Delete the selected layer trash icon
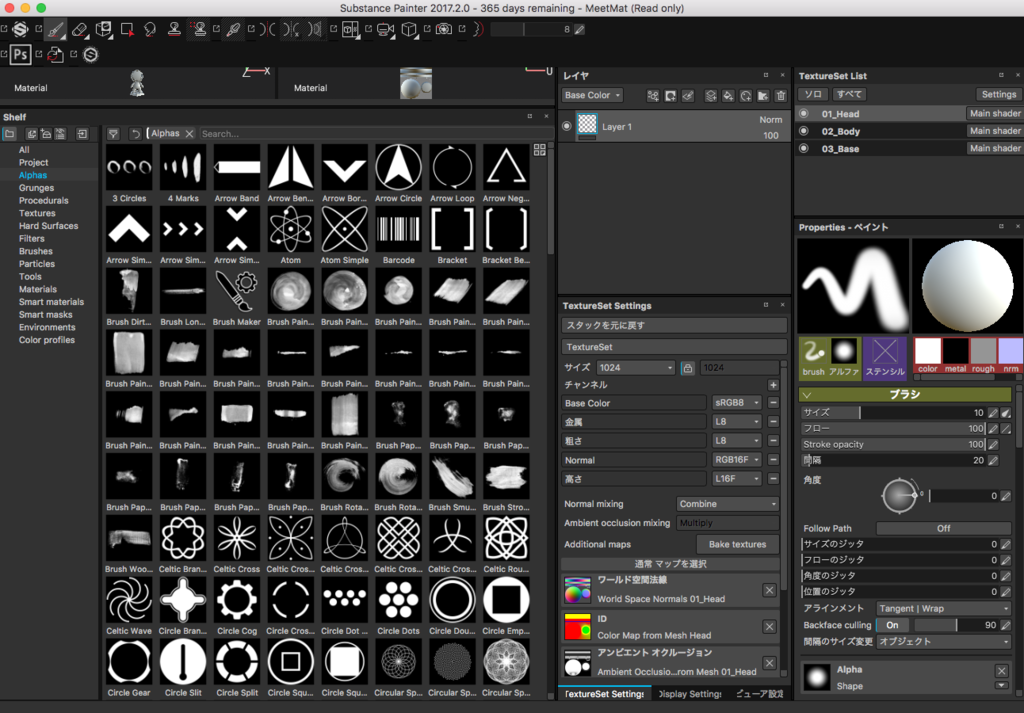 coord(780,95)
